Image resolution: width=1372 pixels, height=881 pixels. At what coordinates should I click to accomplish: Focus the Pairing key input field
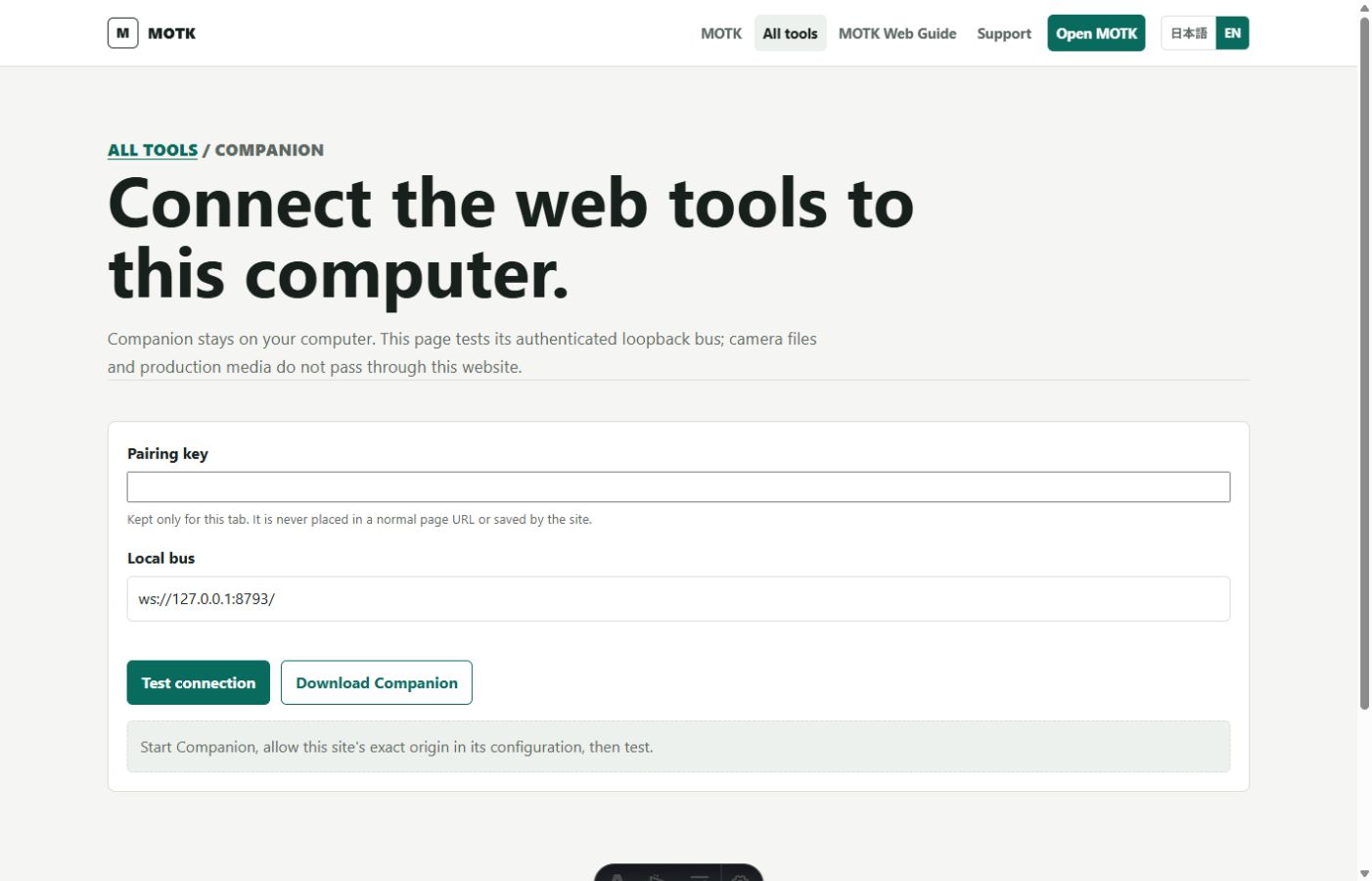tap(678, 487)
